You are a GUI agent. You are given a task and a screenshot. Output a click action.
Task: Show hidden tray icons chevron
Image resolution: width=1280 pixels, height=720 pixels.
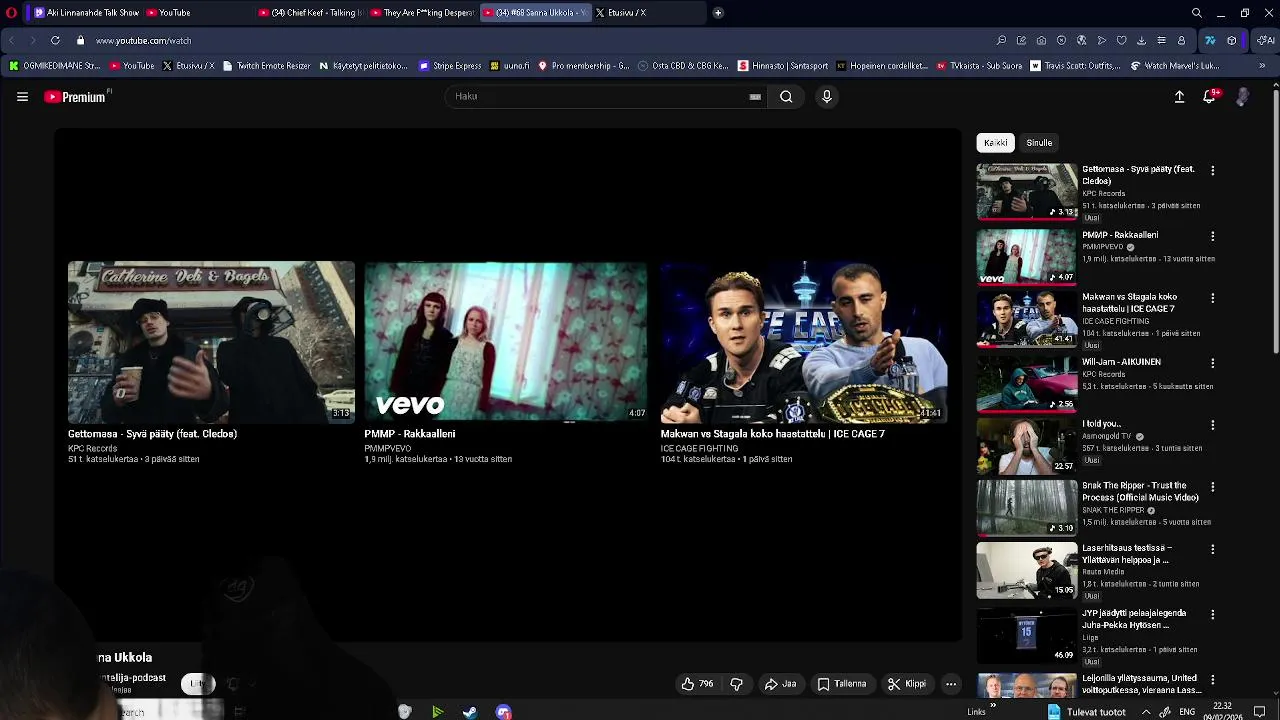1146,712
